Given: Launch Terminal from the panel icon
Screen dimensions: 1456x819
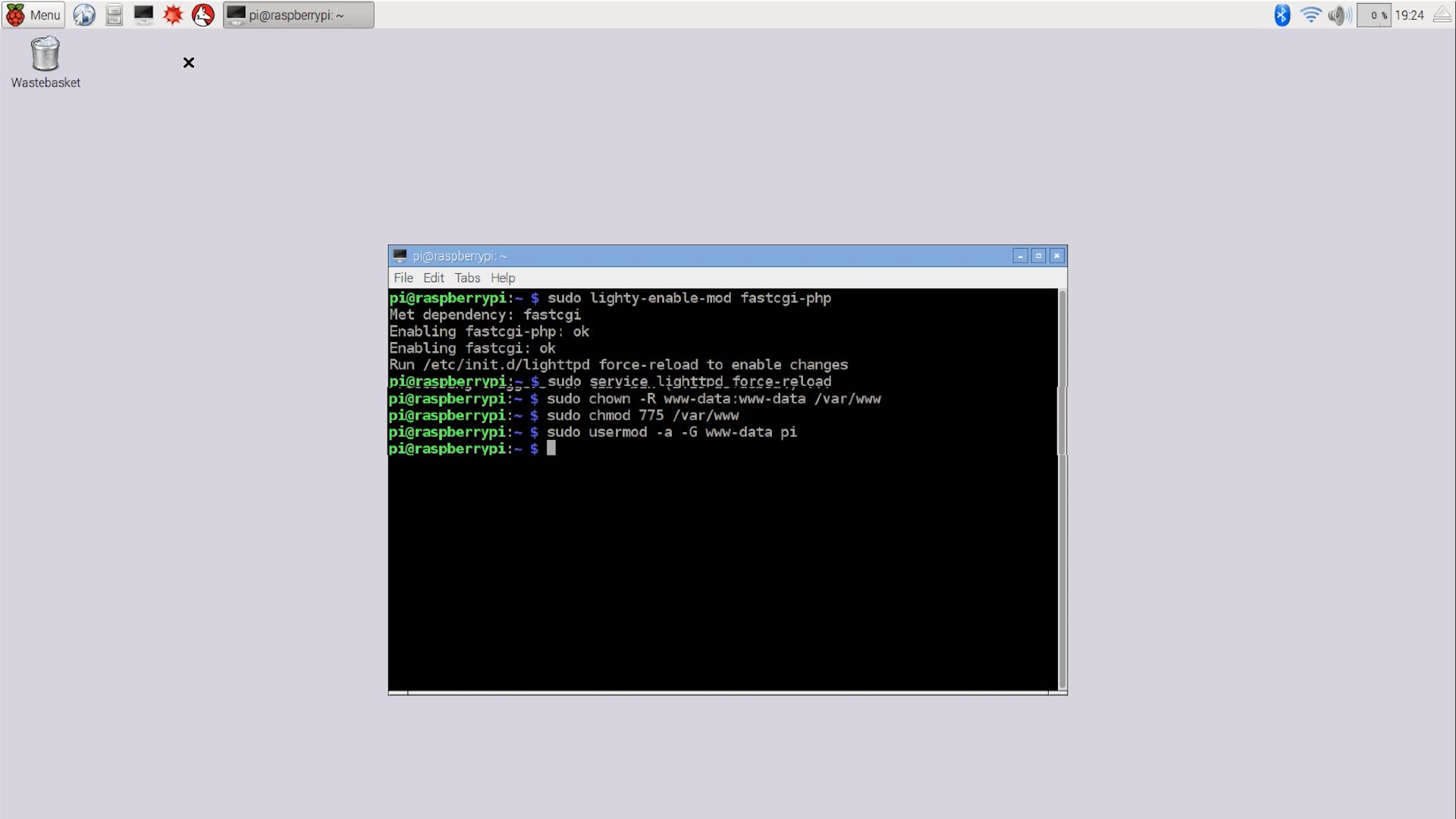Looking at the screenshot, I should tap(143, 14).
